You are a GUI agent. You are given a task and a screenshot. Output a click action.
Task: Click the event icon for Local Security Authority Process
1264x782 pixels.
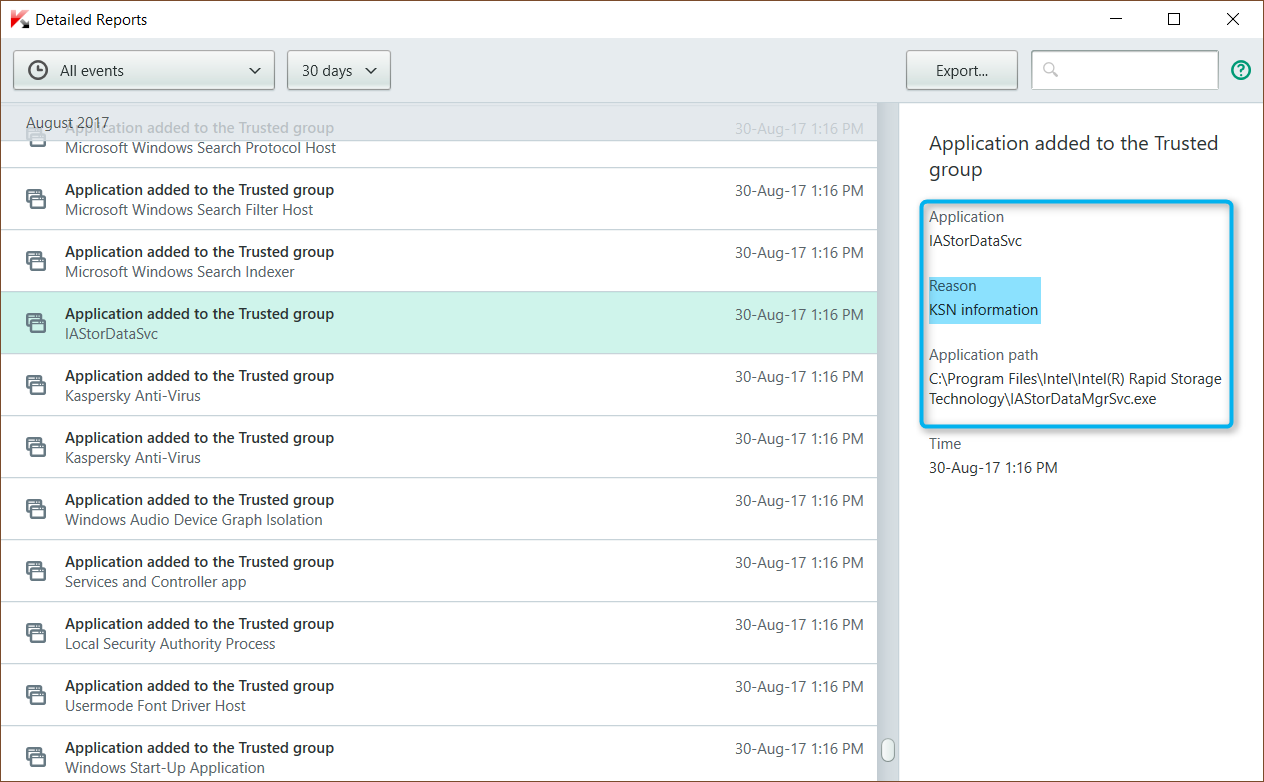tap(36, 633)
